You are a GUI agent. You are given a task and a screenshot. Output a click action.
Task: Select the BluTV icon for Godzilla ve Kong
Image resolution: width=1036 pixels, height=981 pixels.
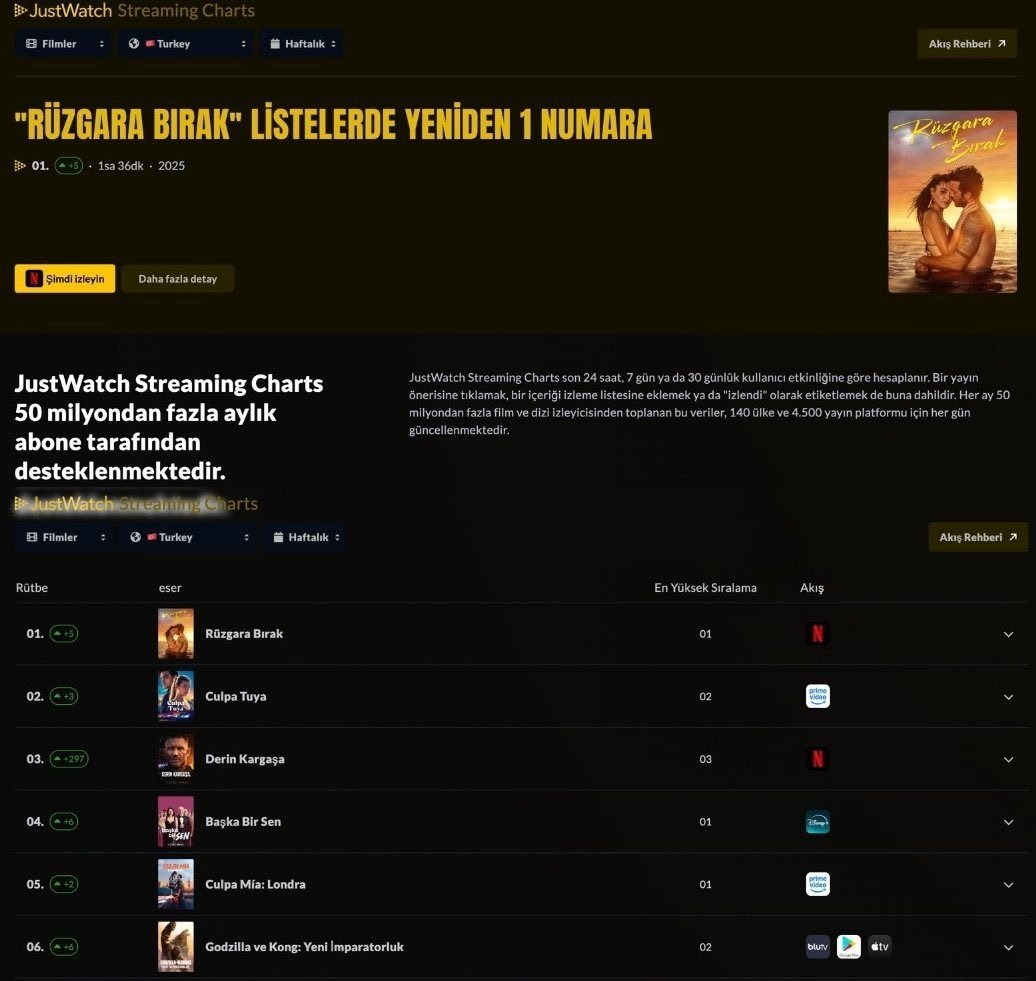tap(817, 947)
